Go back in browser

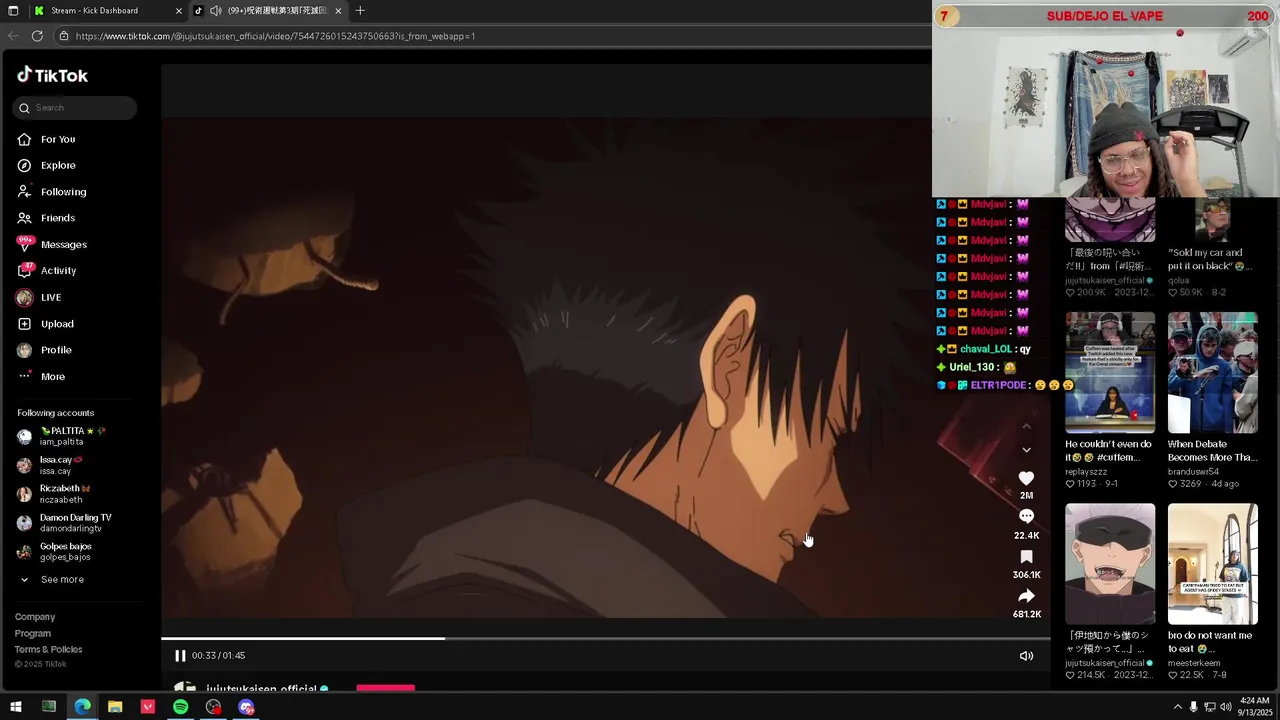[x=13, y=36]
